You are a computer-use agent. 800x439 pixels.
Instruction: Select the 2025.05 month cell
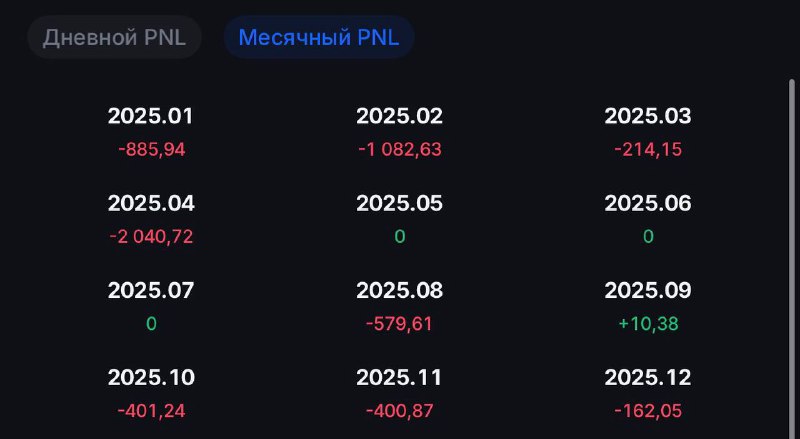[x=399, y=220]
